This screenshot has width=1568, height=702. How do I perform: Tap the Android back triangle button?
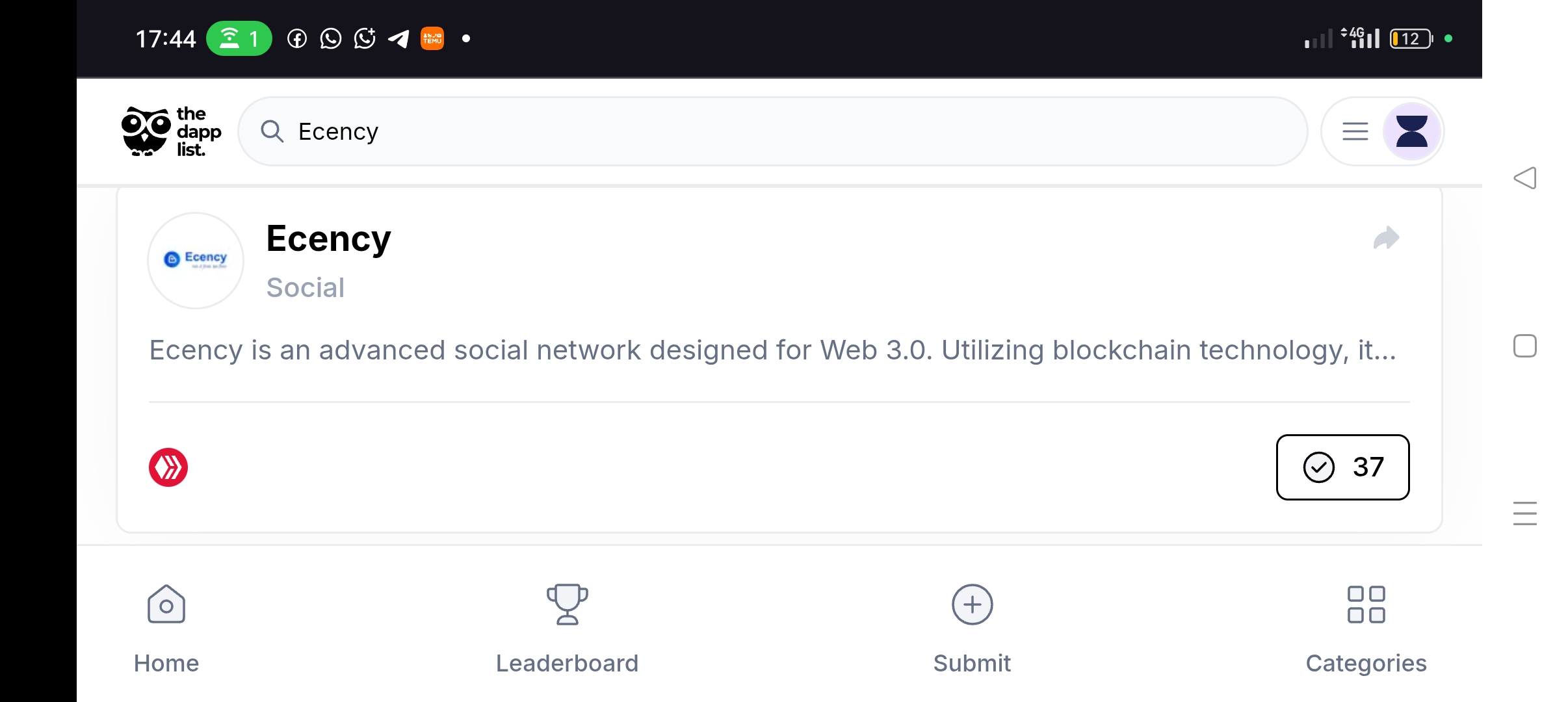[x=1525, y=177]
